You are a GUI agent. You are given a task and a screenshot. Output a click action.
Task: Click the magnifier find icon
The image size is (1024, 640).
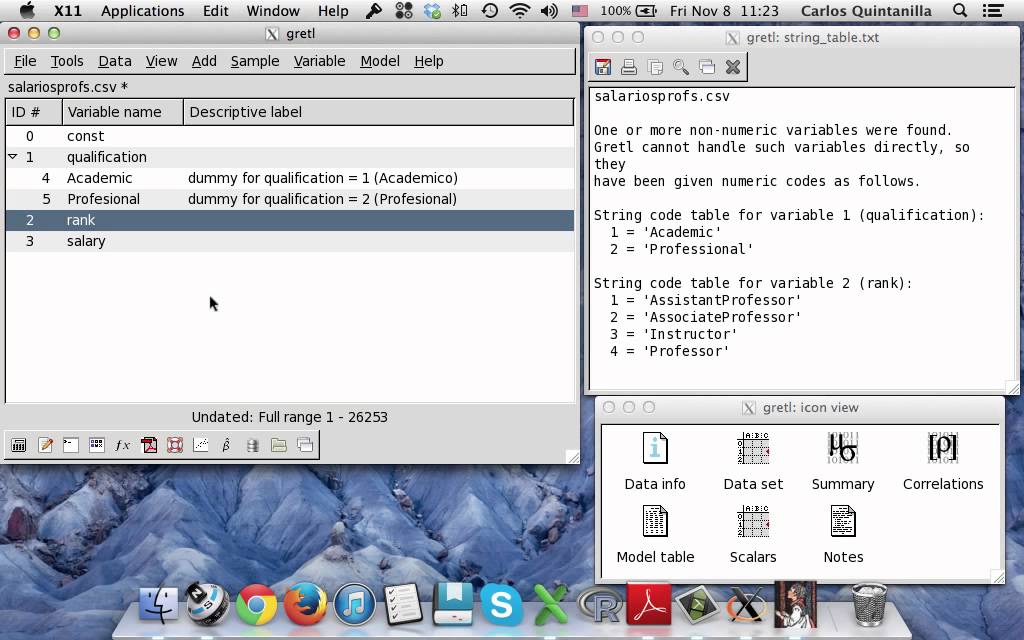(681, 67)
